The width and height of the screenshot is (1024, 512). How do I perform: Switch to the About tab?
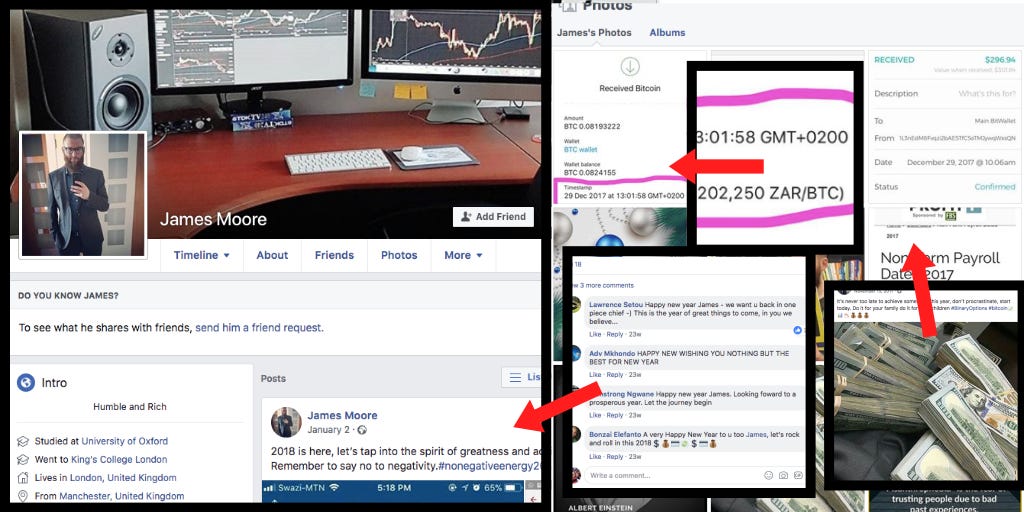[x=272, y=255]
